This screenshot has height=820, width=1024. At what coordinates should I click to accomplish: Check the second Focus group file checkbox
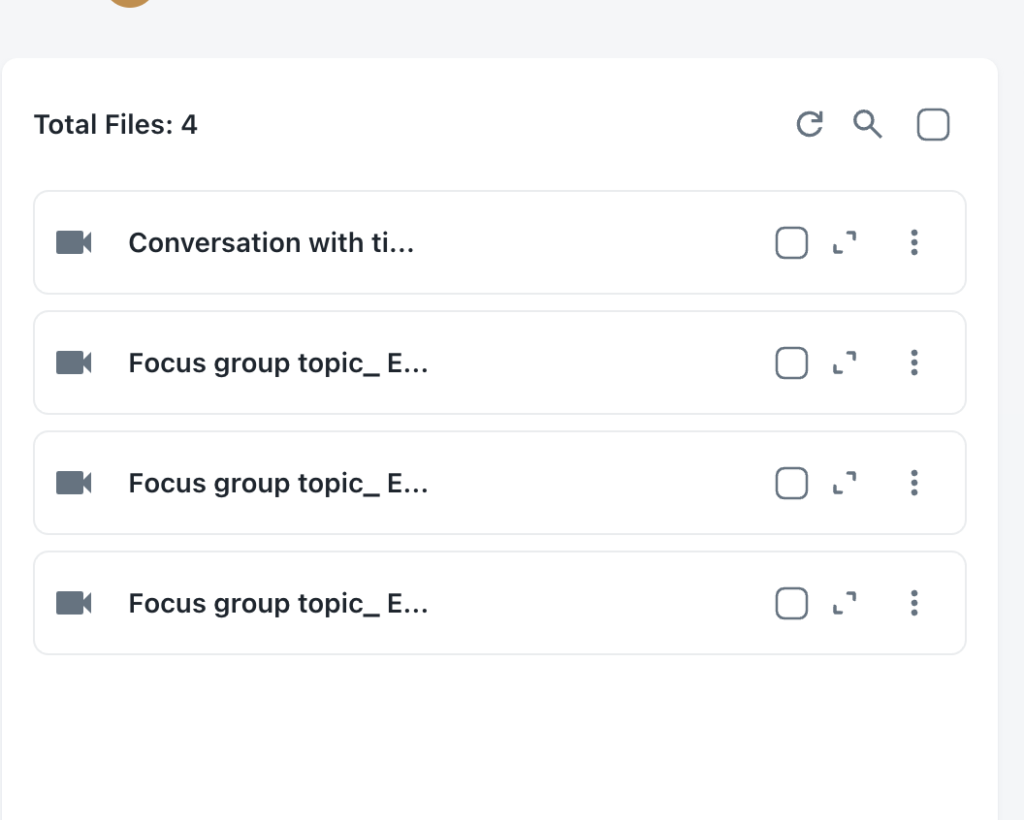point(791,483)
